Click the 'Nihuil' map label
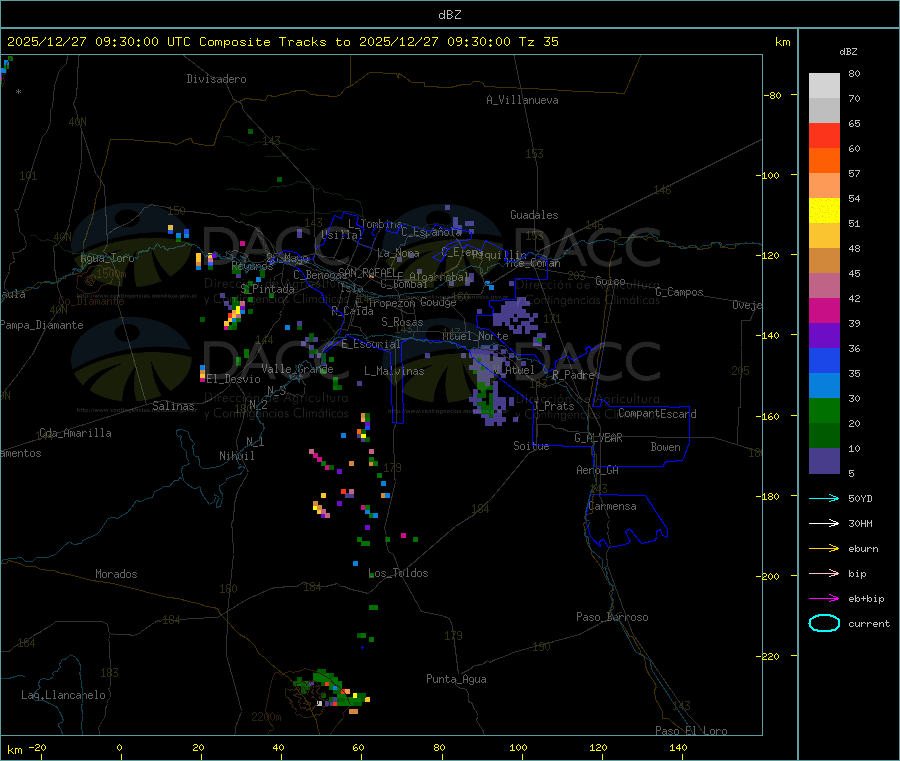This screenshot has width=900, height=761. 236,456
